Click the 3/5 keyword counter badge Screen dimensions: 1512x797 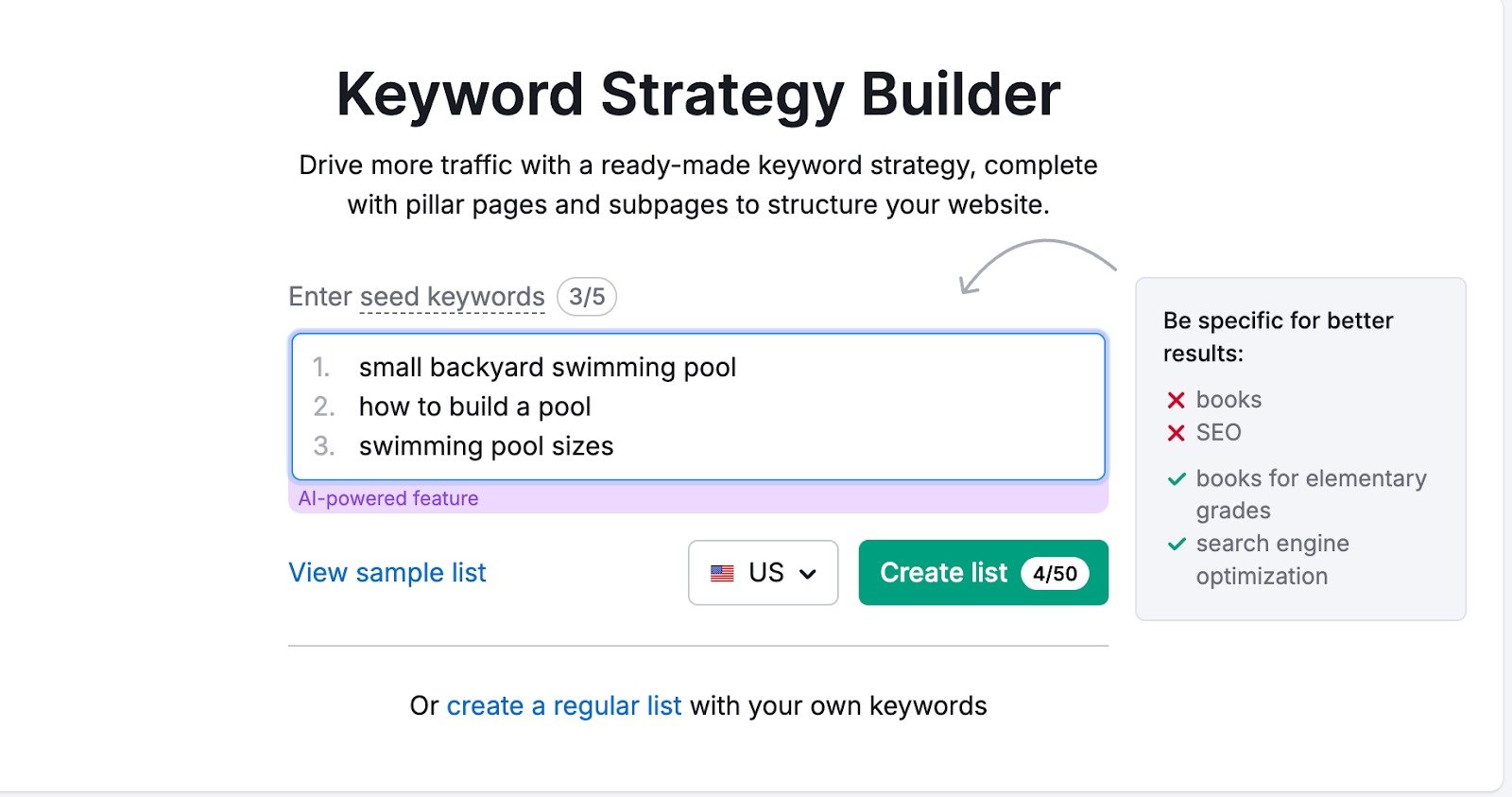(x=585, y=297)
